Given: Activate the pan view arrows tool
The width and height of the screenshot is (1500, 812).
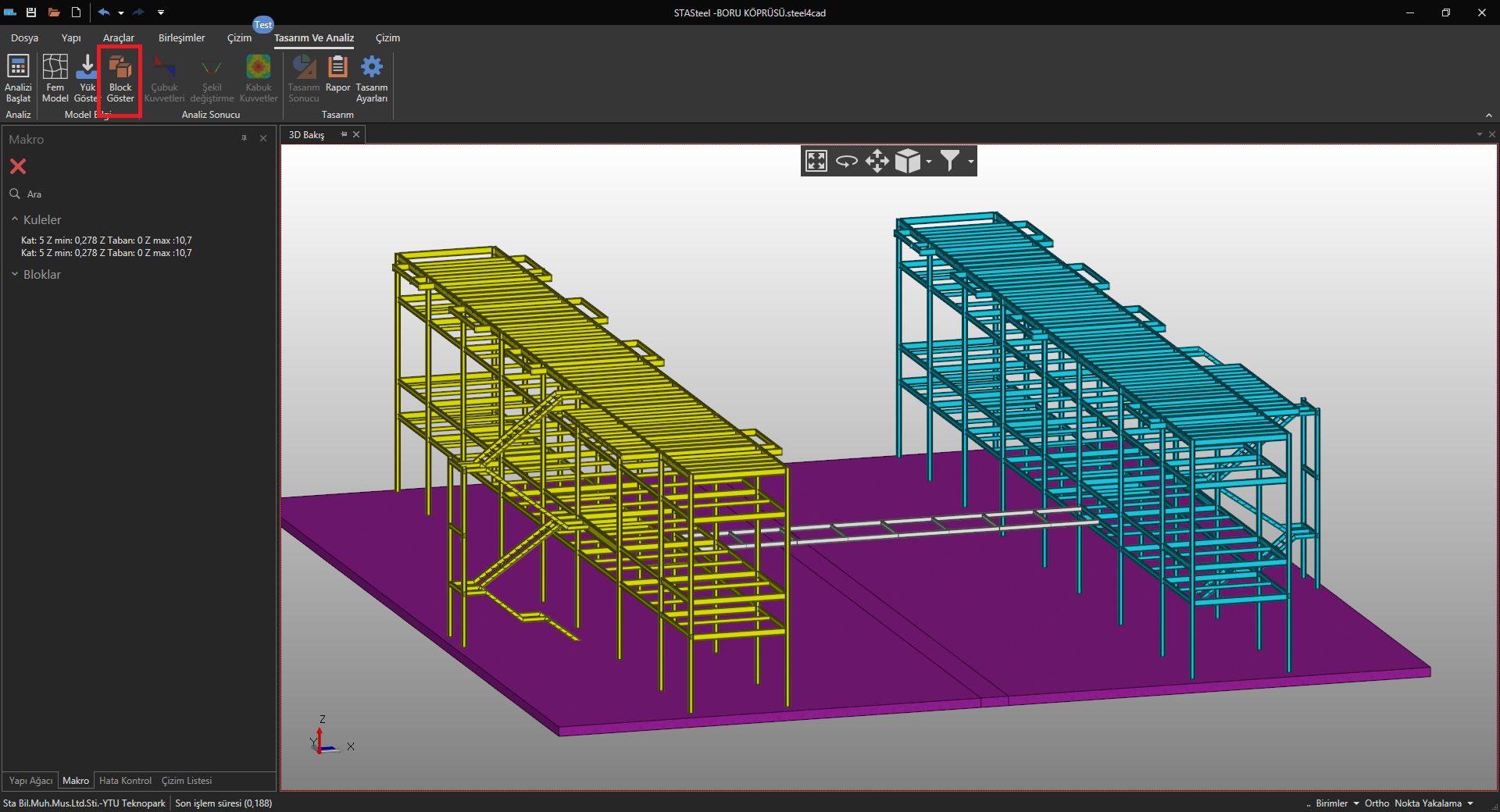Looking at the screenshot, I should (877, 161).
